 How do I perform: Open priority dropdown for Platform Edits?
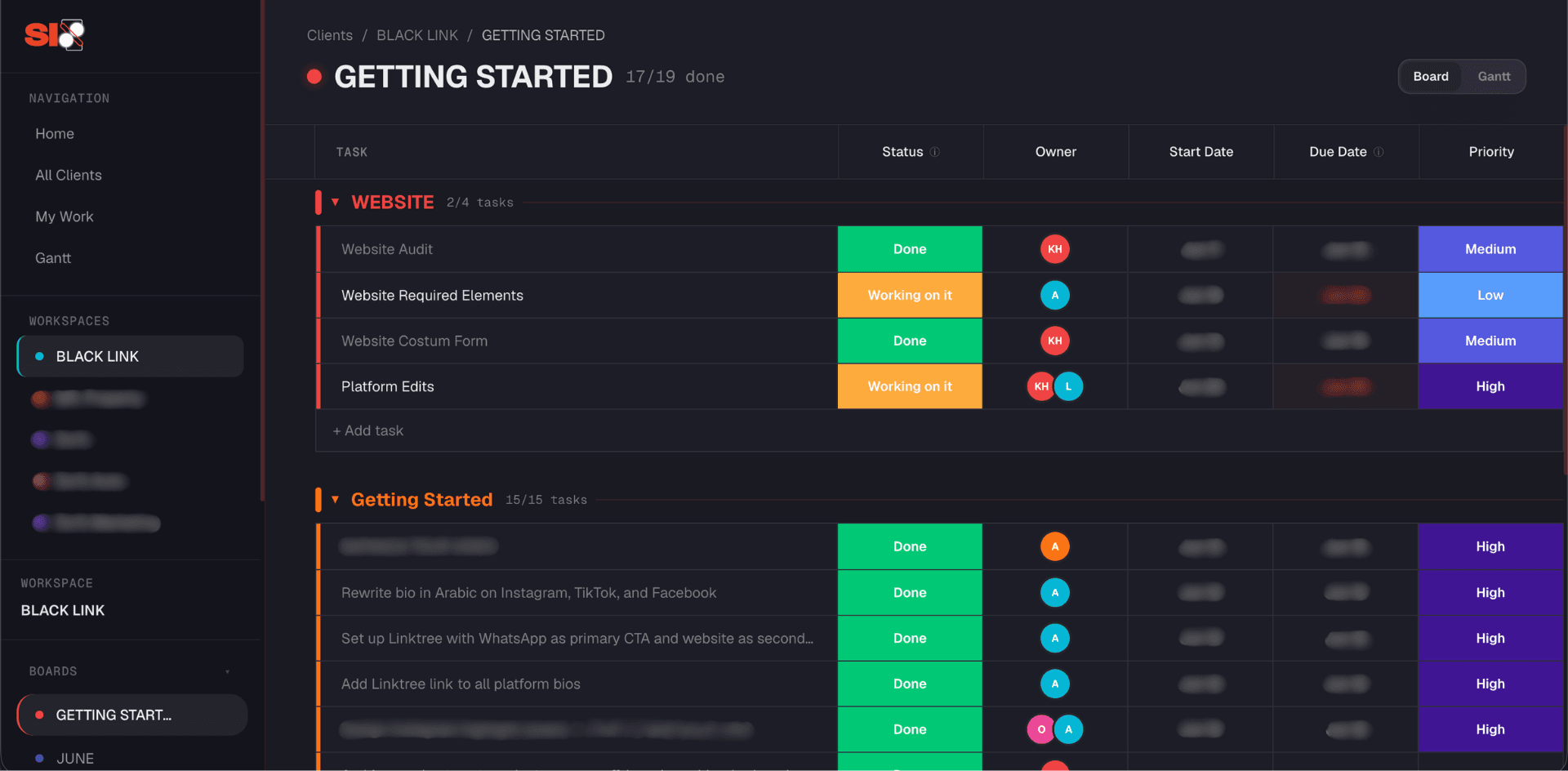click(1490, 386)
